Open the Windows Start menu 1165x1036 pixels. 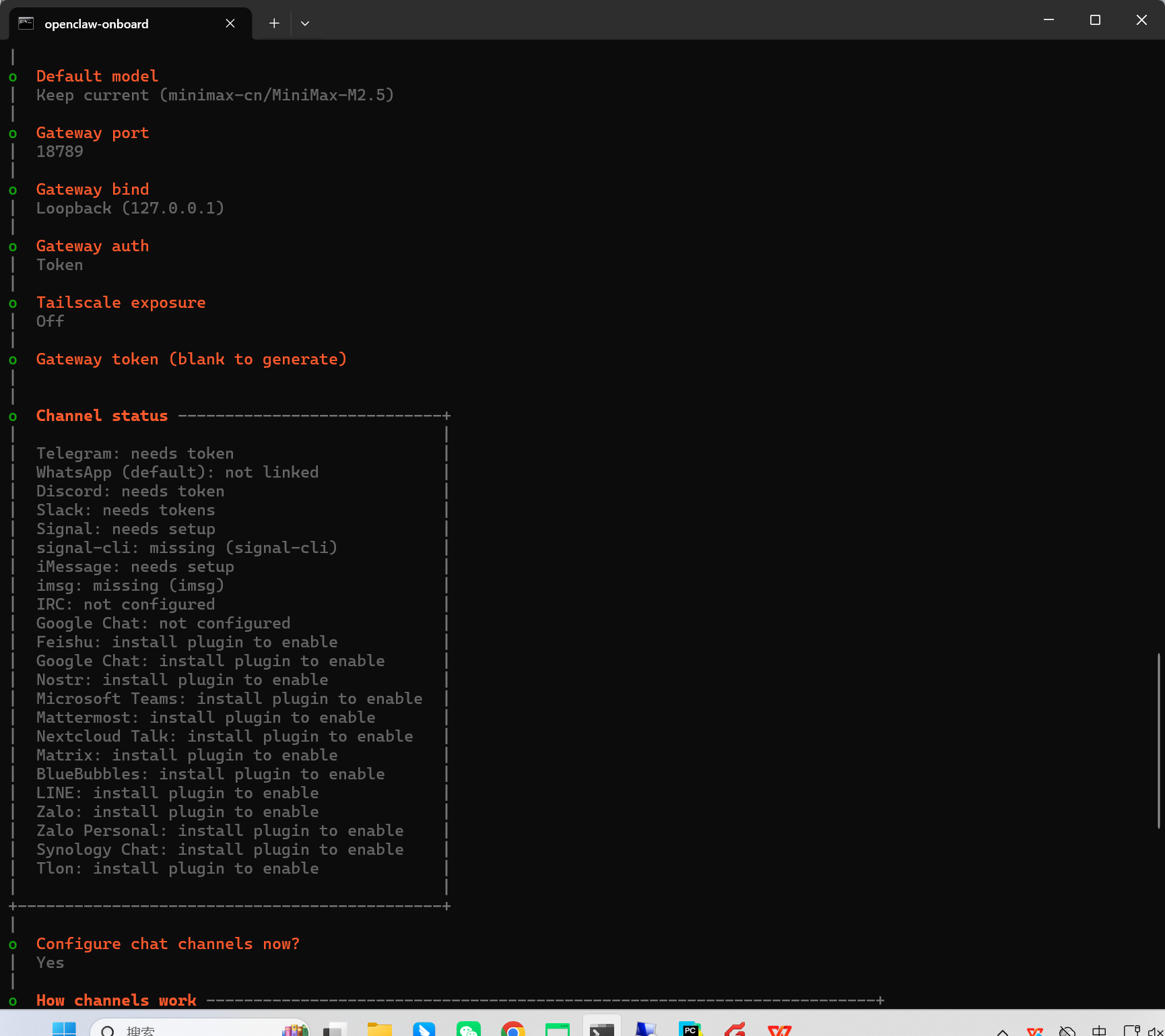[64, 1028]
